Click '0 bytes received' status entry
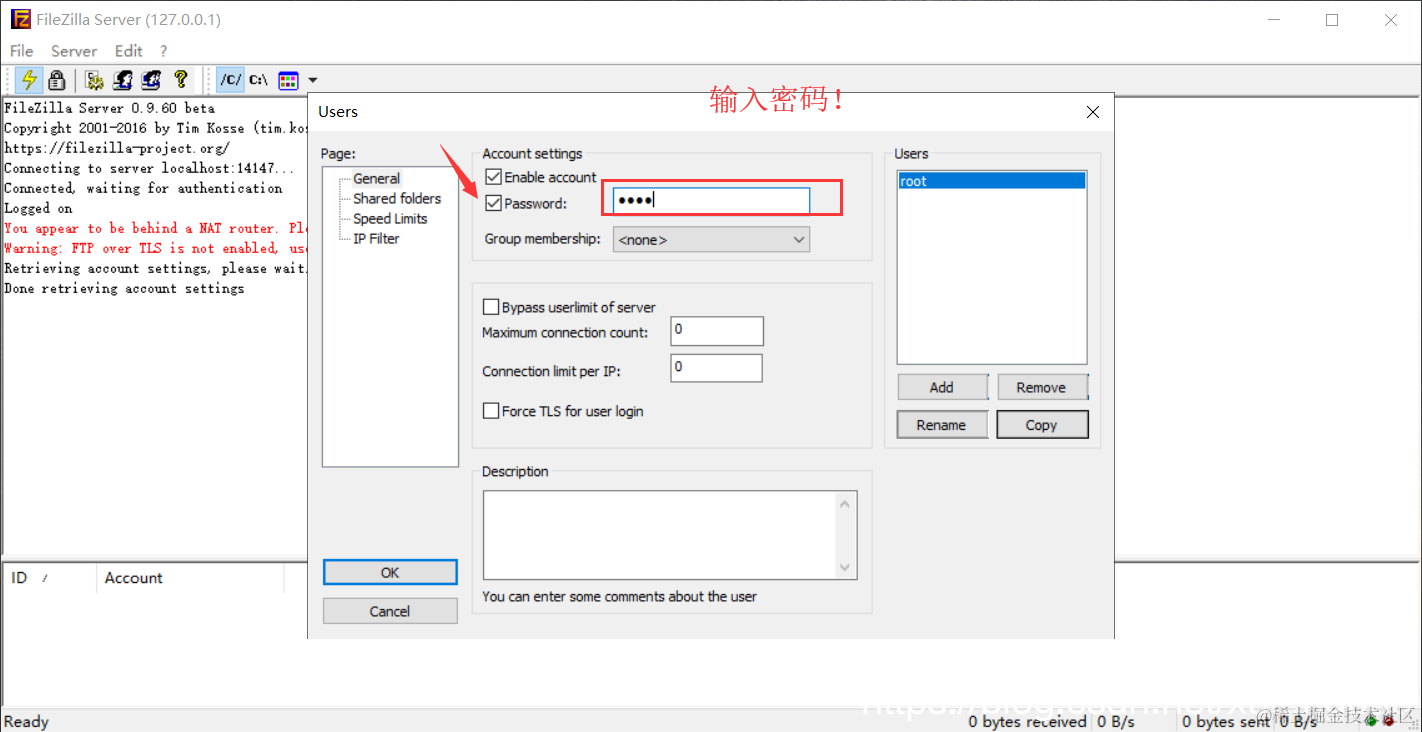Image resolution: width=1422 pixels, height=732 pixels. tap(1027, 721)
